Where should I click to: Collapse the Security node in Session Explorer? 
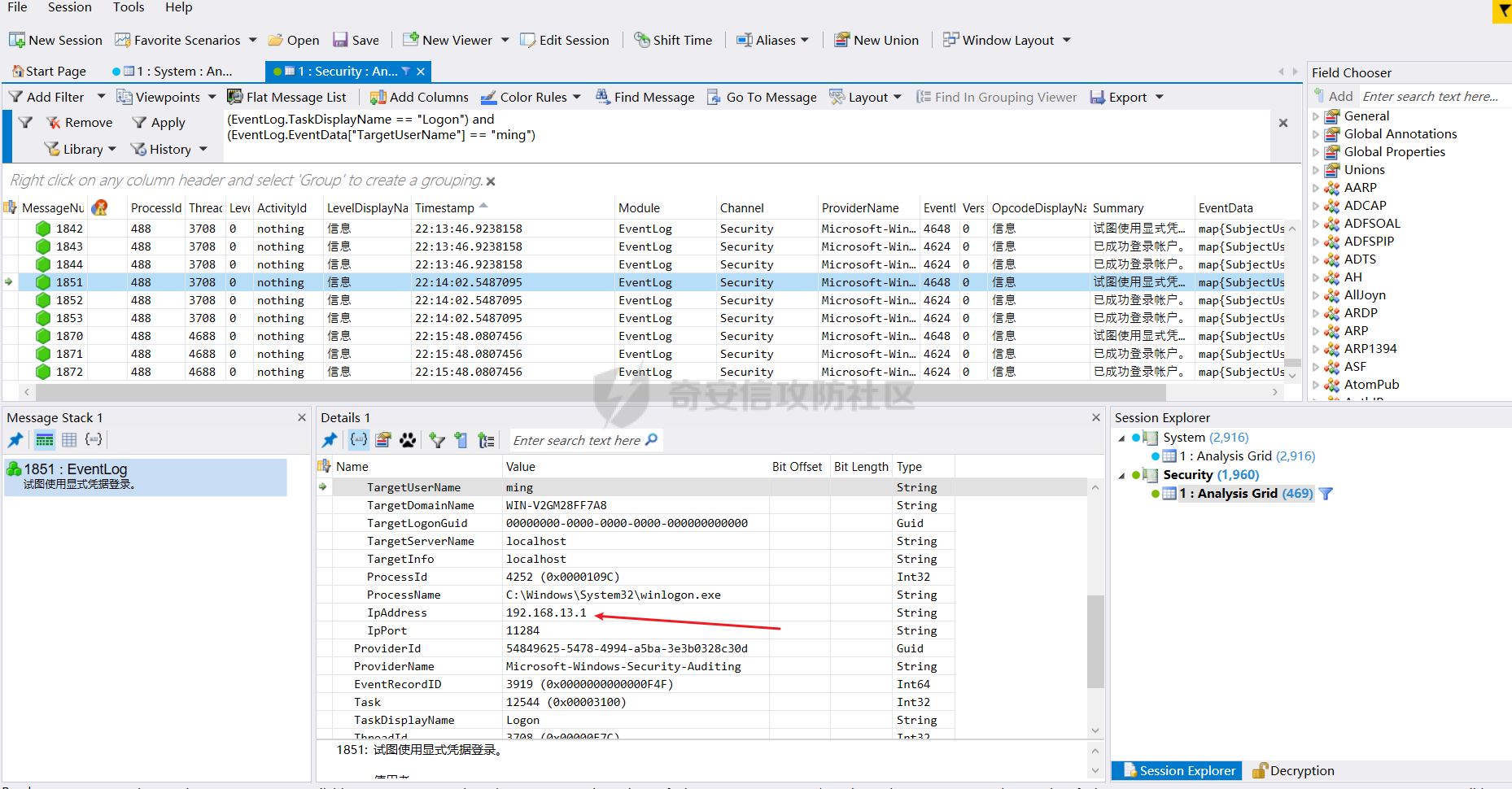1121,475
